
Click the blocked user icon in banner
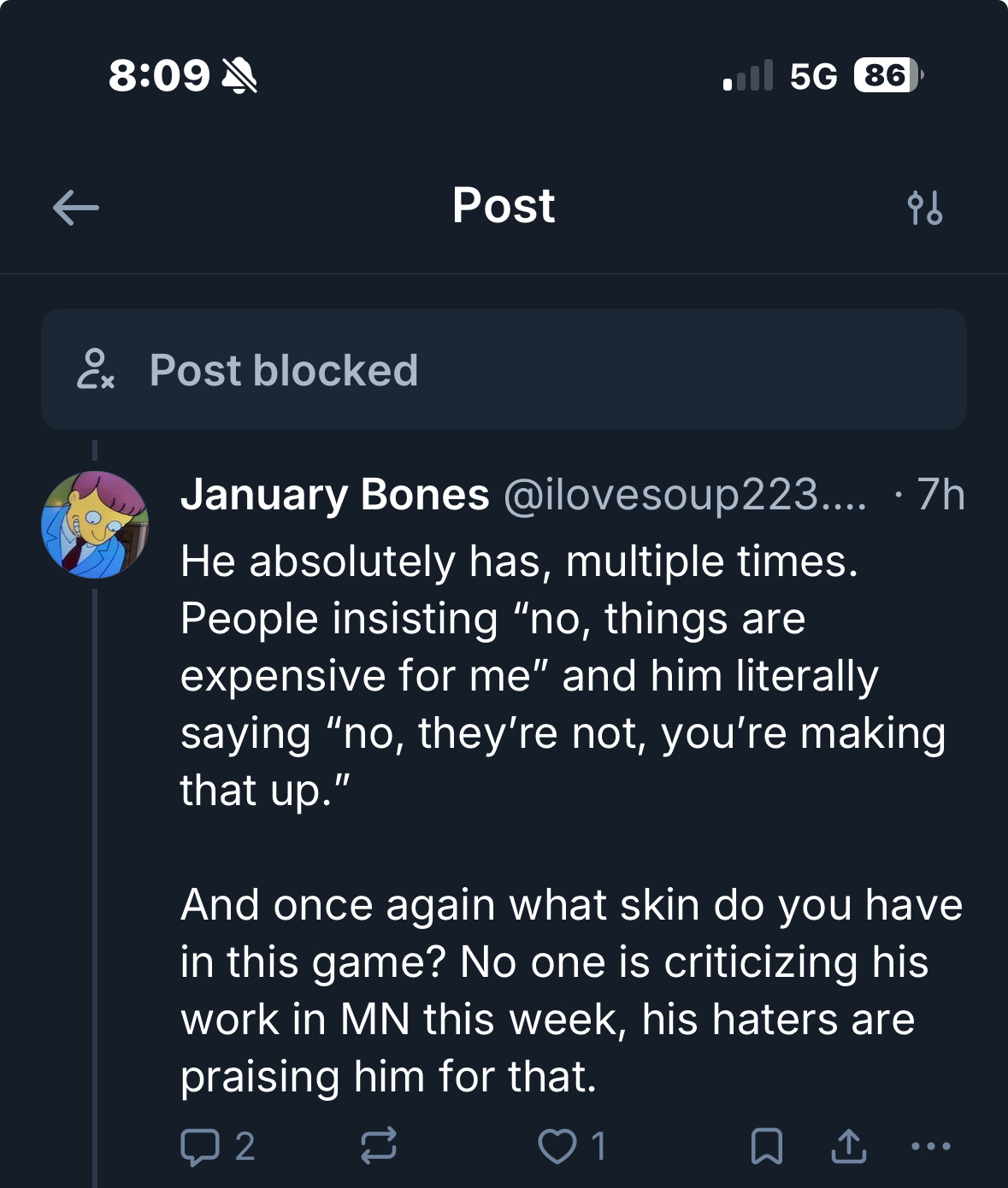point(95,369)
